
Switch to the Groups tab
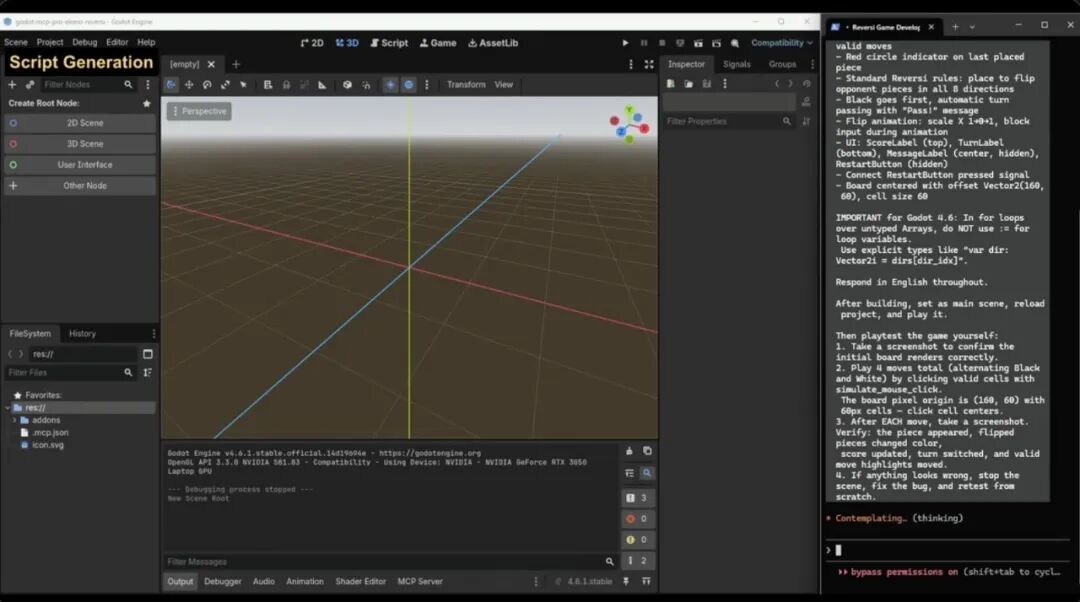click(782, 64)
